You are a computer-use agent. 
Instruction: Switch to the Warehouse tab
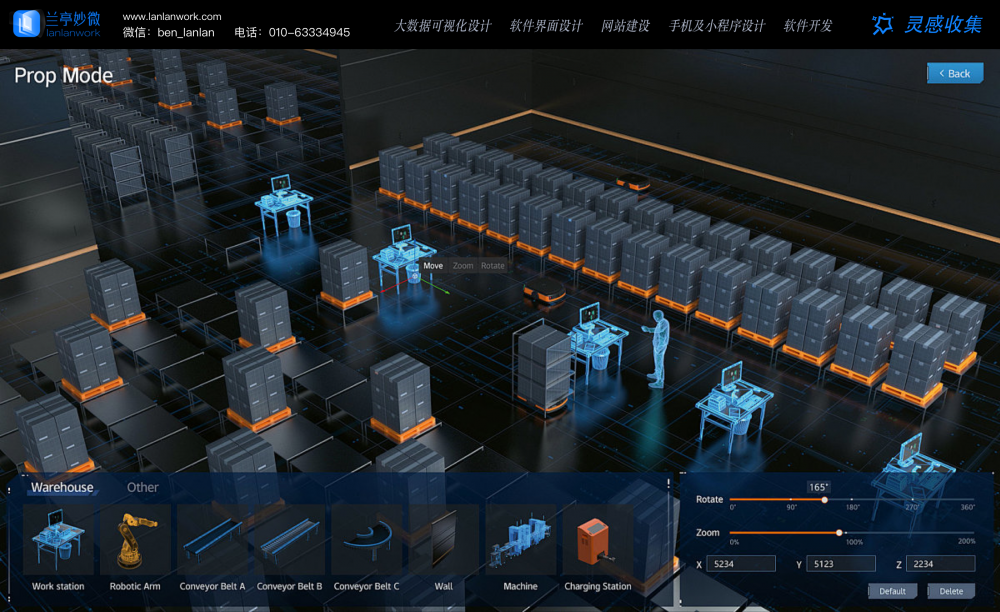click(x=62, y=488)
